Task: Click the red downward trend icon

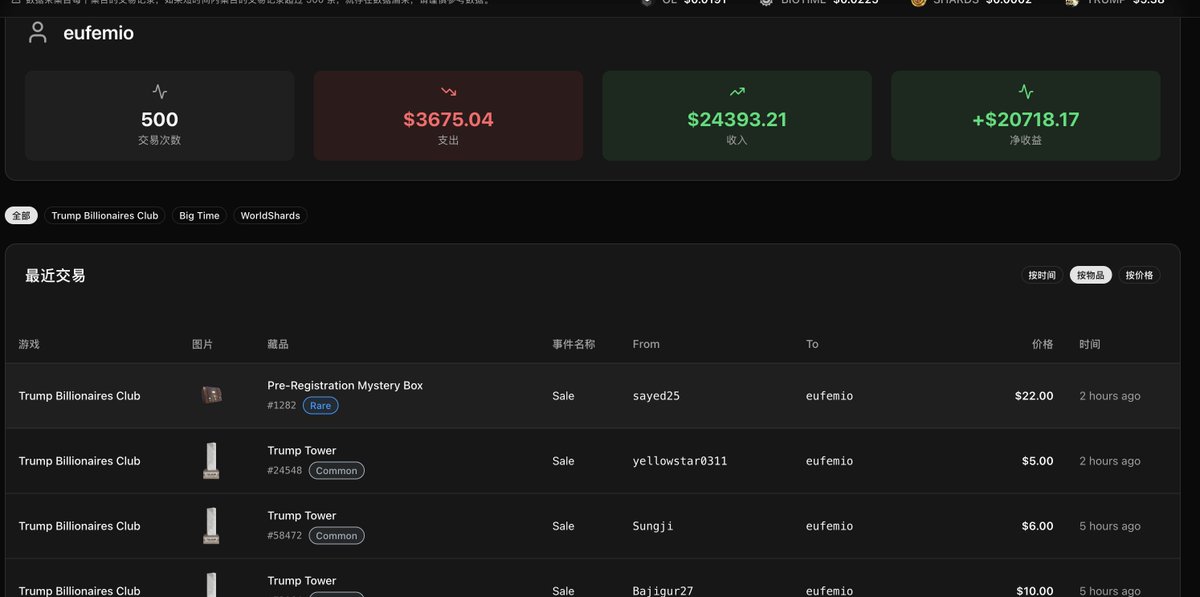Action: 448,92
